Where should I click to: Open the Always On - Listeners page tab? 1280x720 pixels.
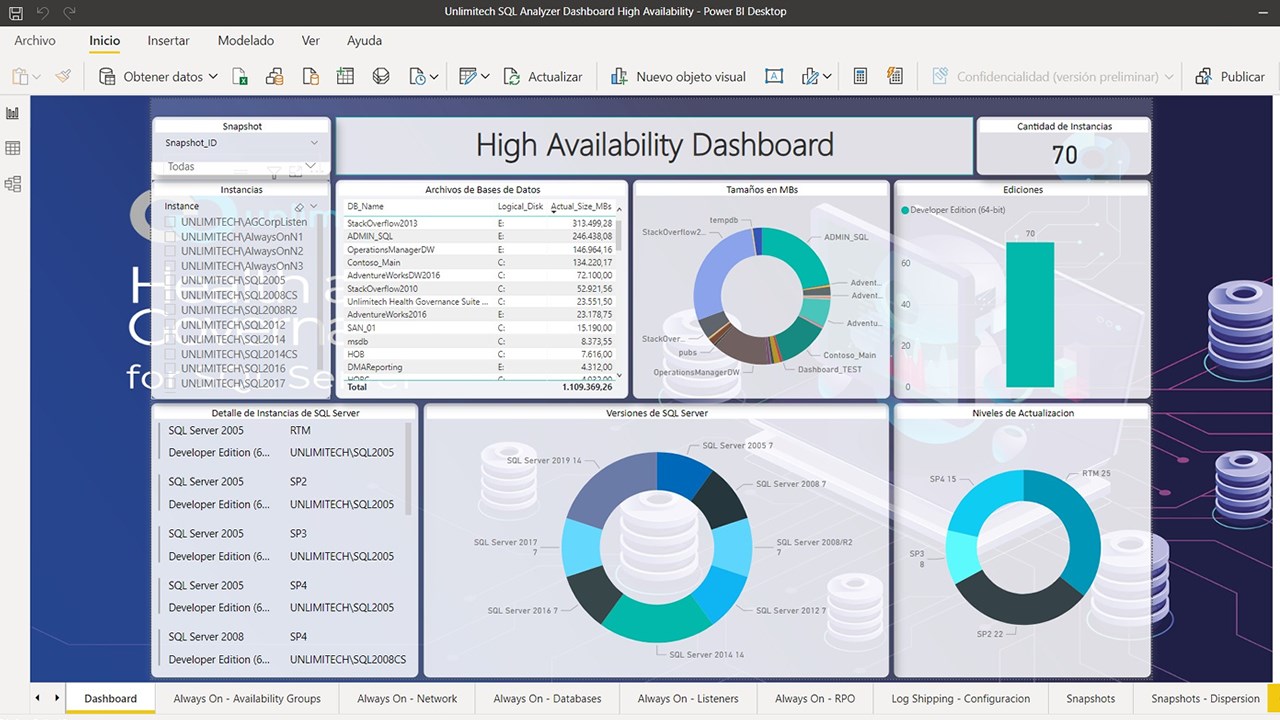tap(688, 698)
